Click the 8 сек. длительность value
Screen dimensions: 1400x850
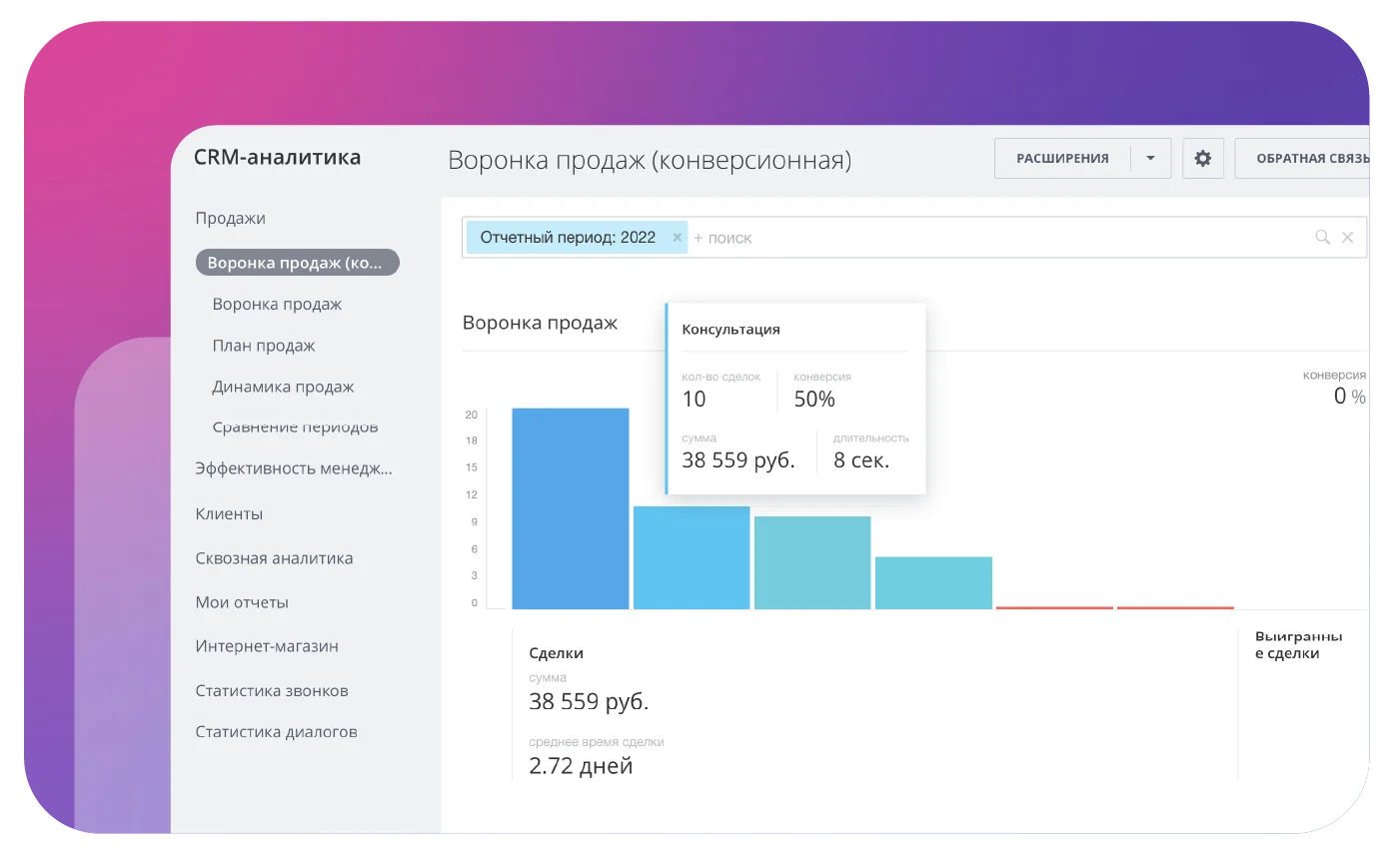861,460
